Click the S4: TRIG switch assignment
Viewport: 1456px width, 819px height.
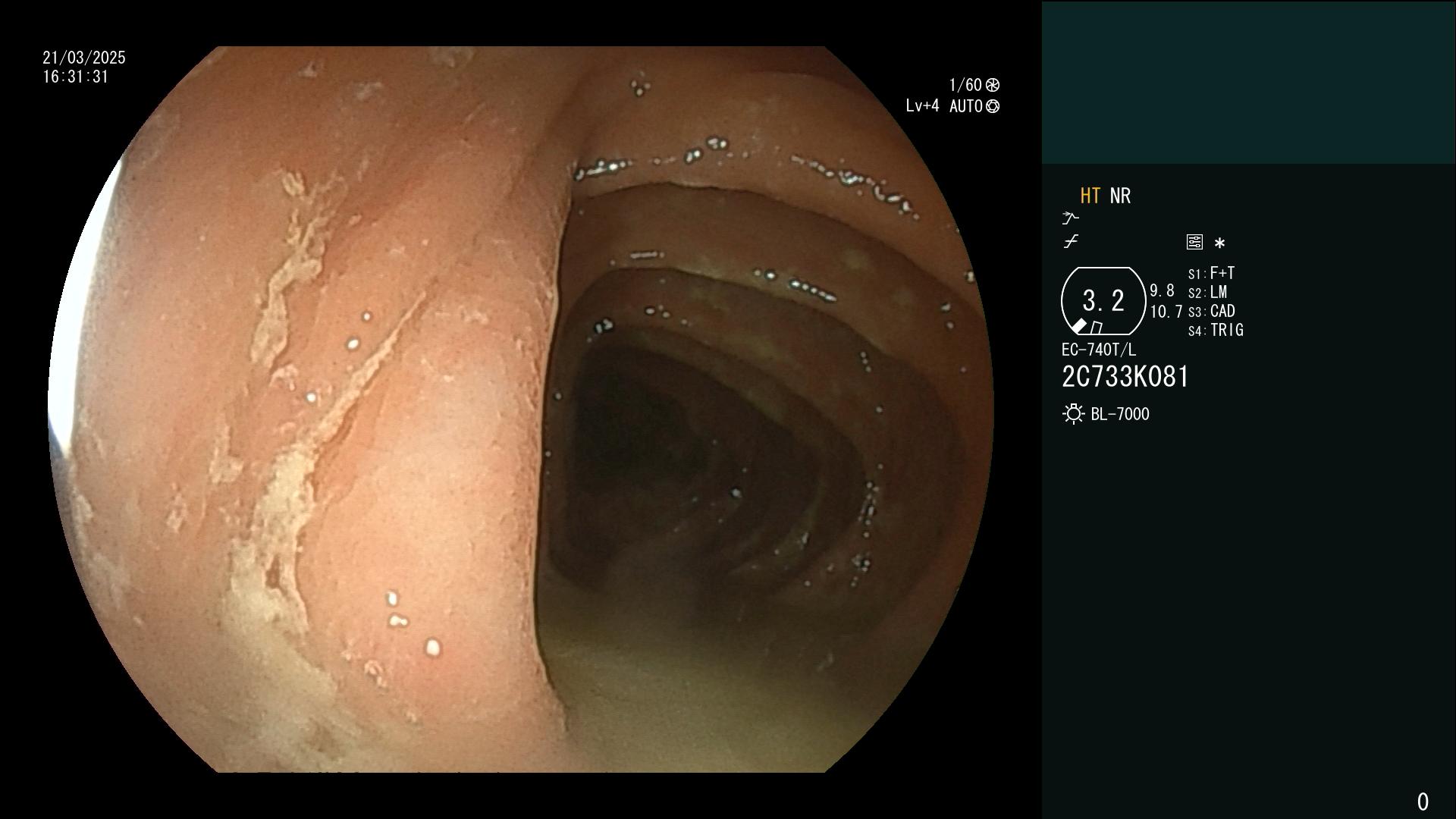click(1216, 330)
